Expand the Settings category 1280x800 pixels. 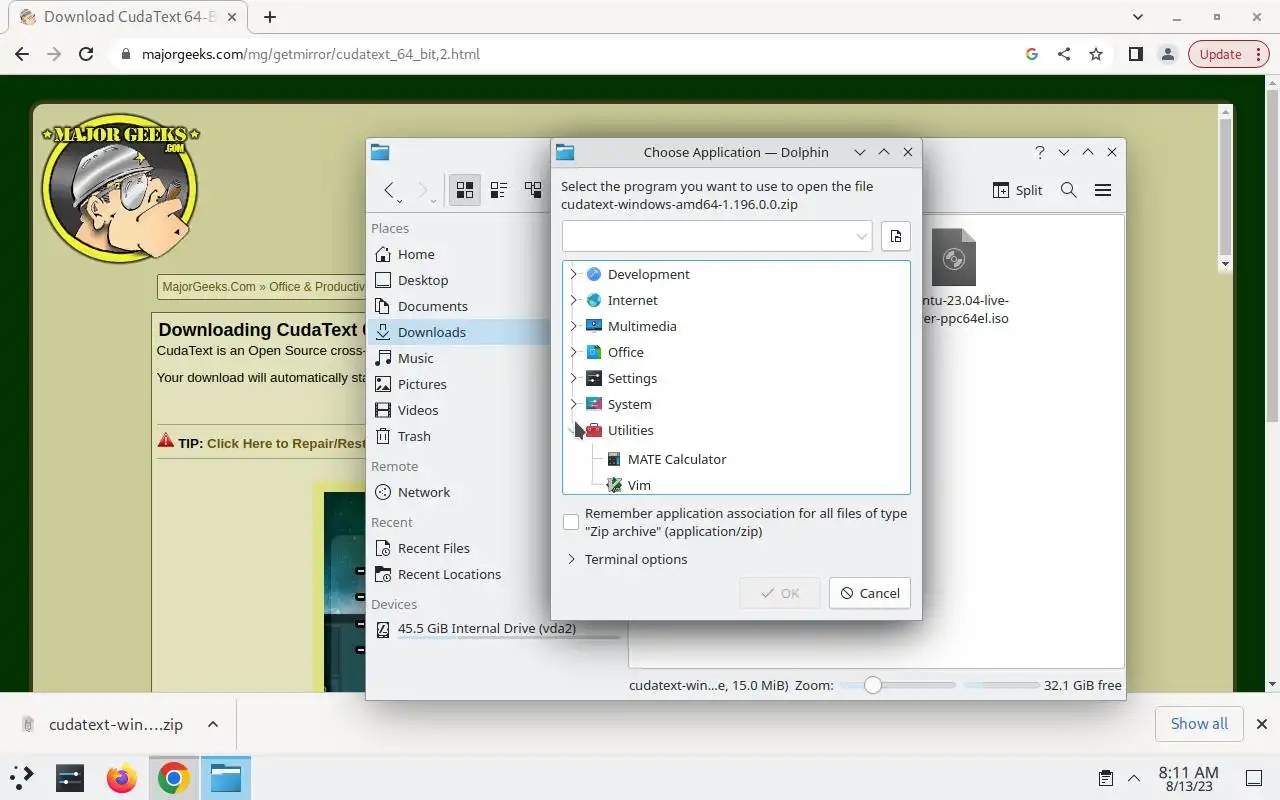tap(573, 378)
